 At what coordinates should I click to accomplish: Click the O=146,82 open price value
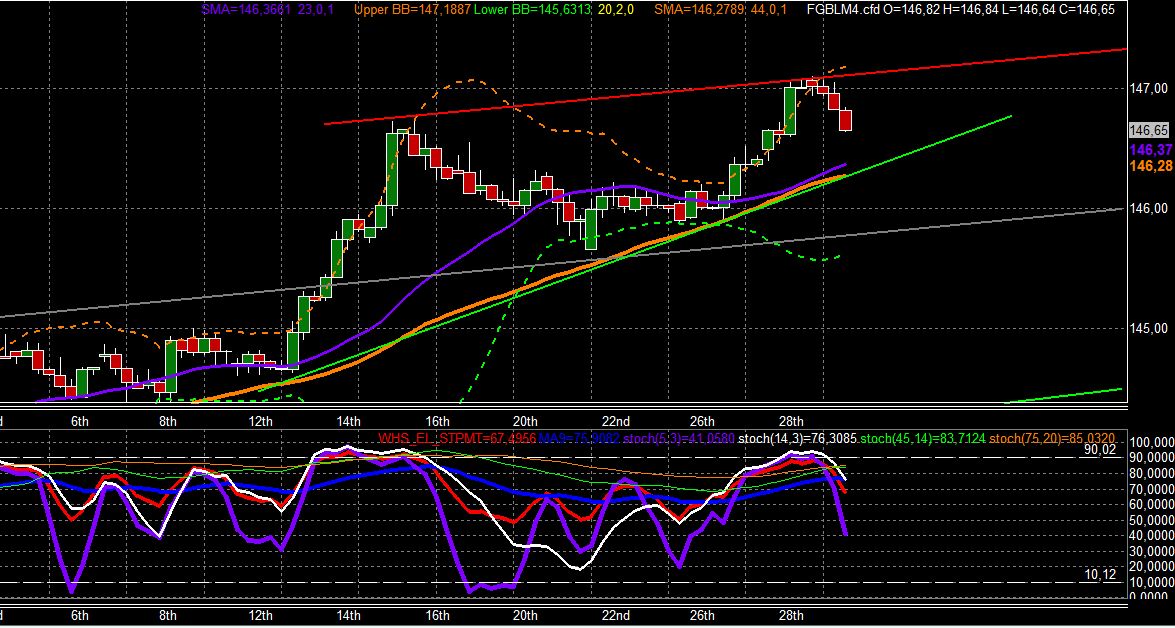coord(910,10)
